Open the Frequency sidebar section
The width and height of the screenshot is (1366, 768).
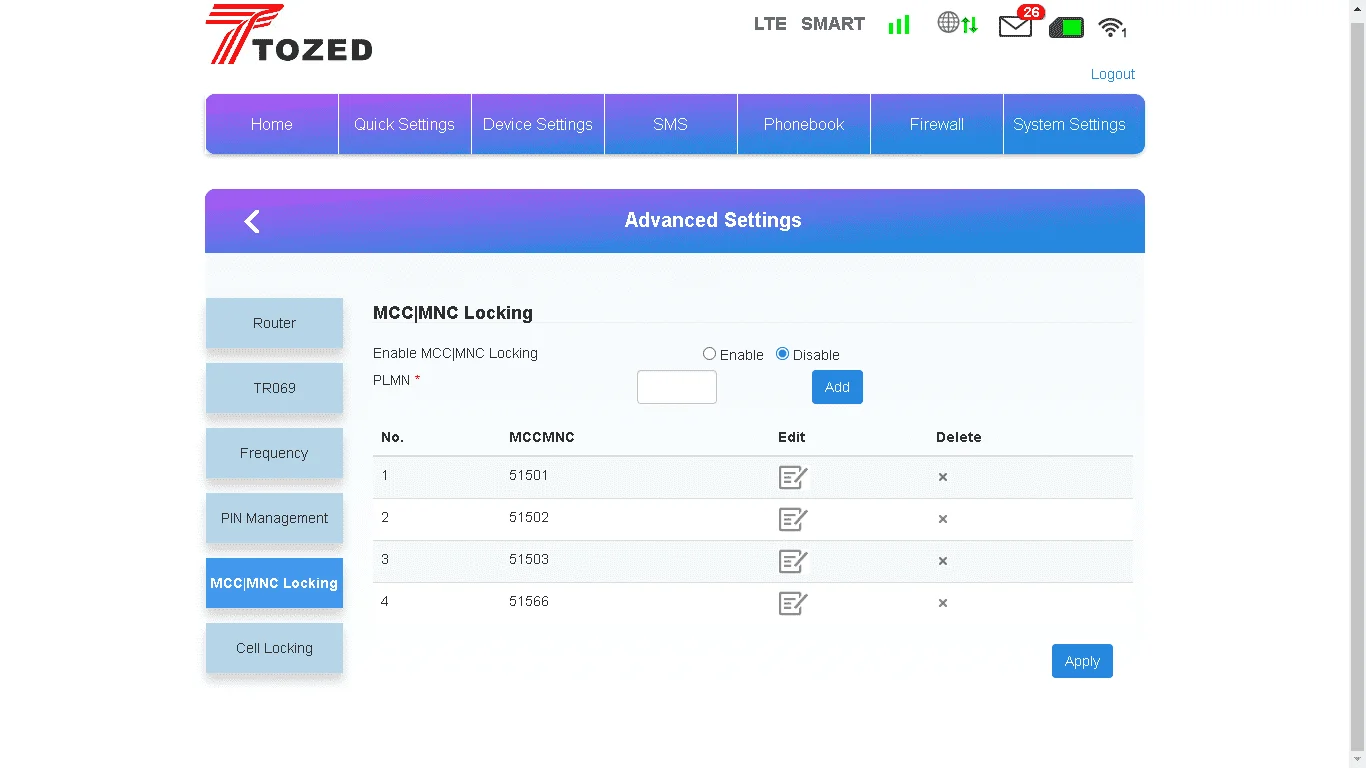pyautogui.click(x=274, y=453)
